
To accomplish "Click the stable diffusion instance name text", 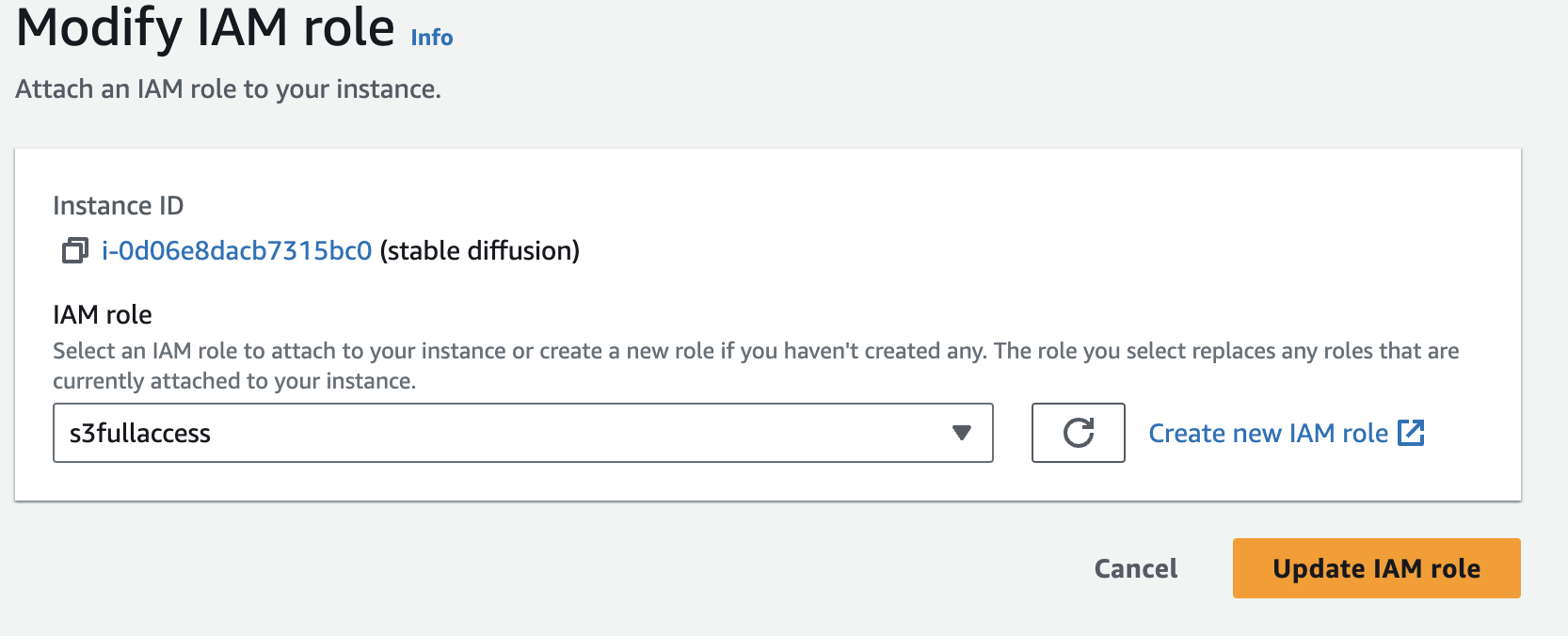I will (478, 250).
